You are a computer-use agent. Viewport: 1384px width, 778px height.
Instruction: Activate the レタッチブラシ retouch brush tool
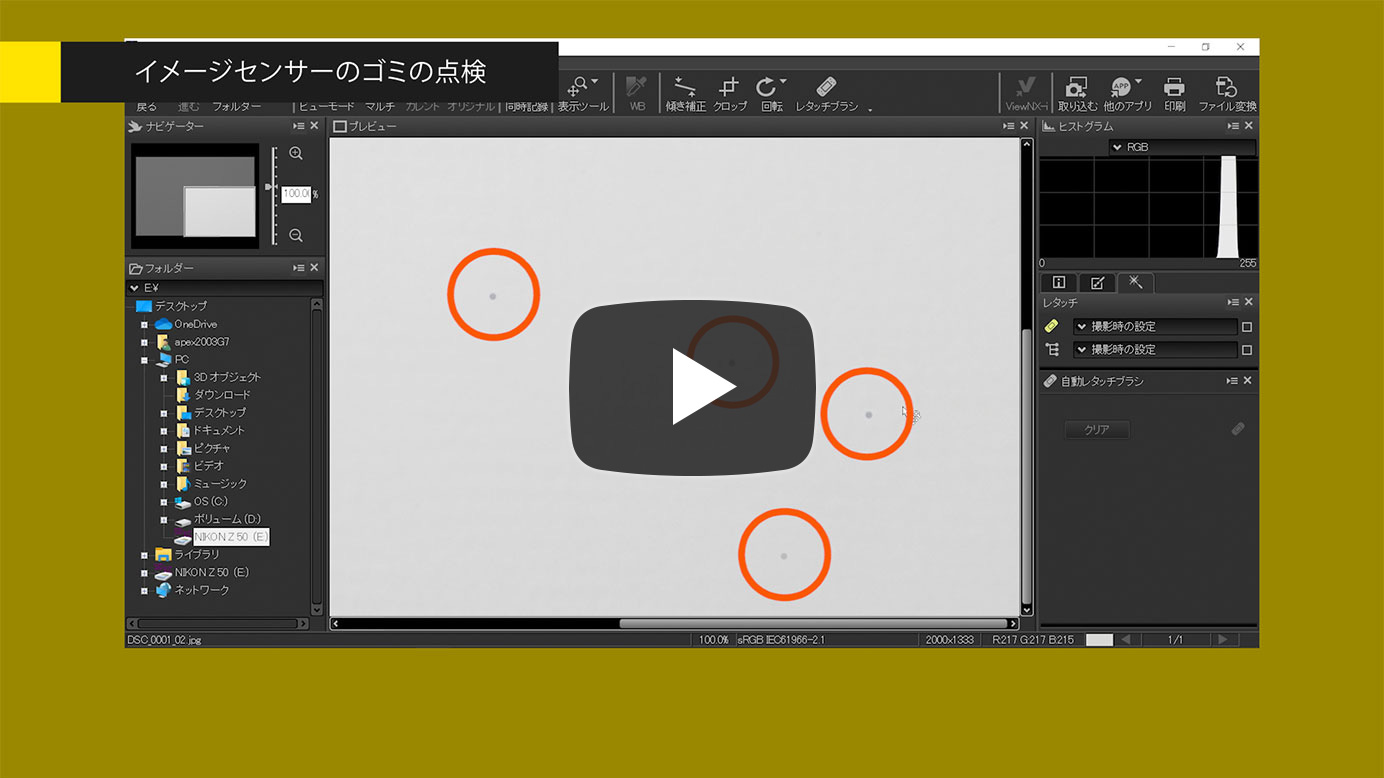(x=826, y=92)
